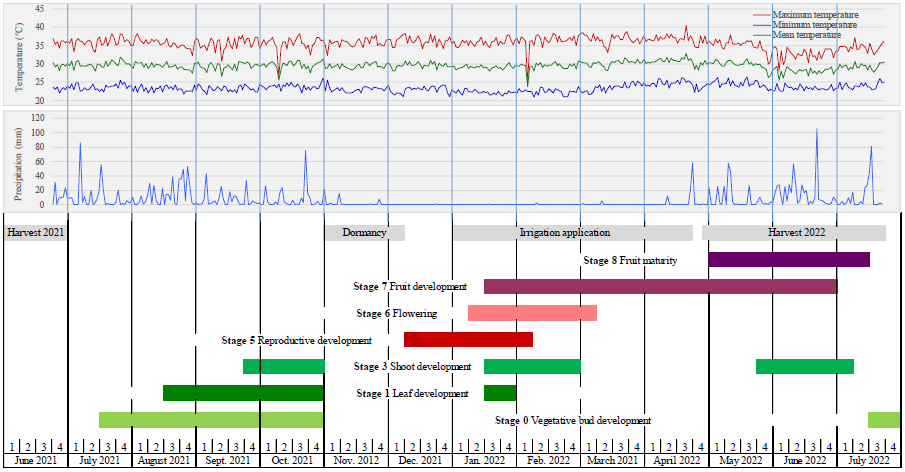This screenshot has width=905, height=472.
Task: Select the pink Stage 6 Flowering bar
Action: pyautogui.click(x=532, y=313)
